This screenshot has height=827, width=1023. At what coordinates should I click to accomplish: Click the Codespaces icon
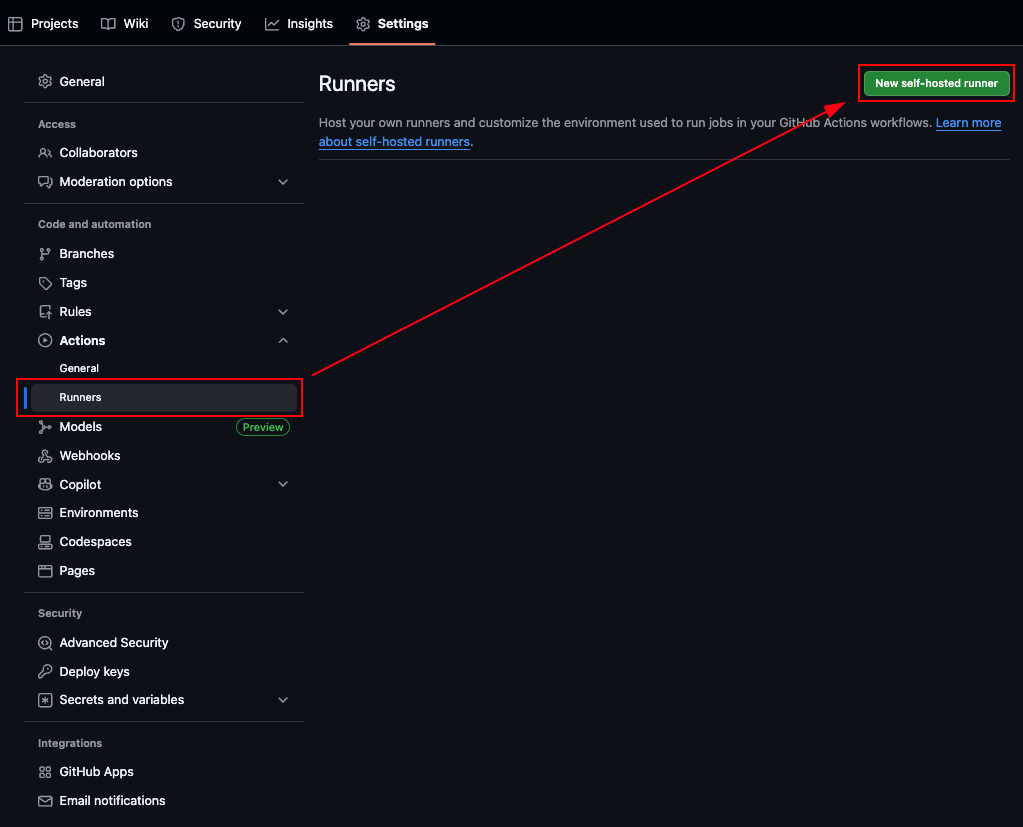tap(45, 542)
